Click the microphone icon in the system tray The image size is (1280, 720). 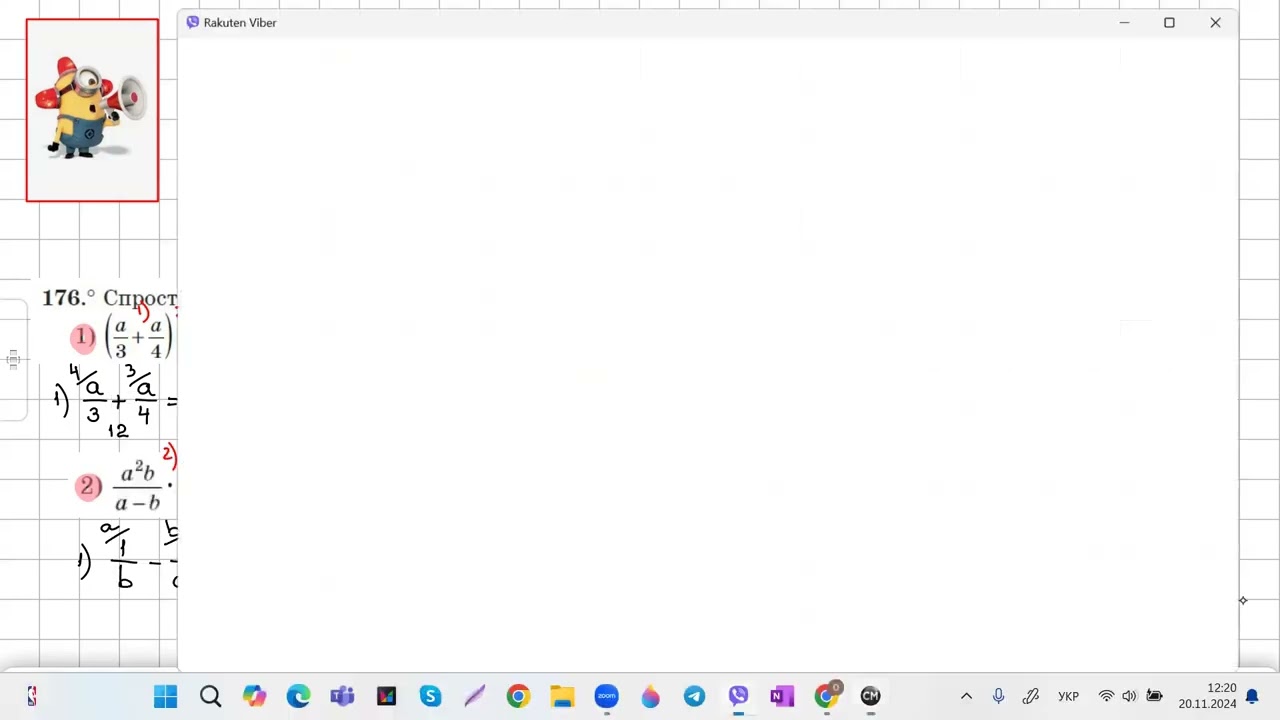click(998, 696)
